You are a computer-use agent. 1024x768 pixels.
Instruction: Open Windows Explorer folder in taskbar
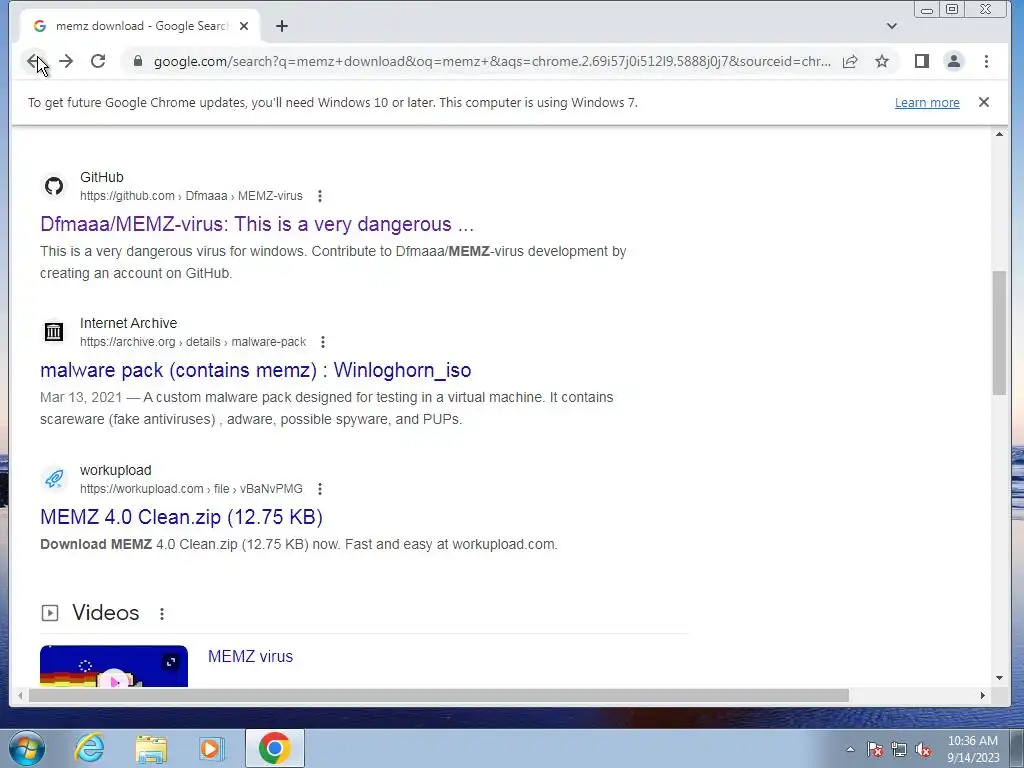coord(151,748)
